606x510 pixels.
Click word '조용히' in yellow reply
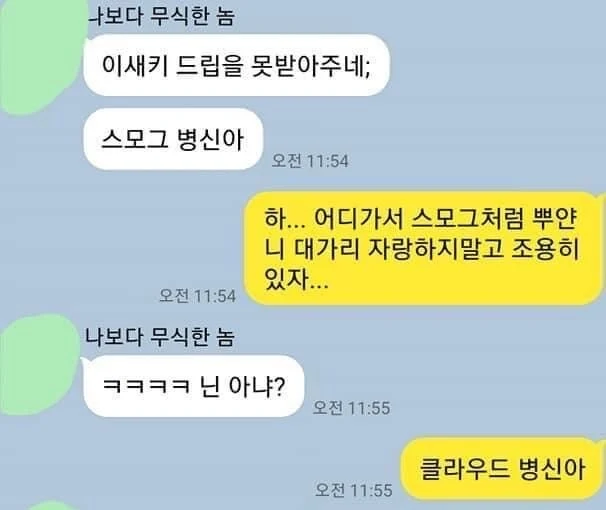[x=545, y=249]
